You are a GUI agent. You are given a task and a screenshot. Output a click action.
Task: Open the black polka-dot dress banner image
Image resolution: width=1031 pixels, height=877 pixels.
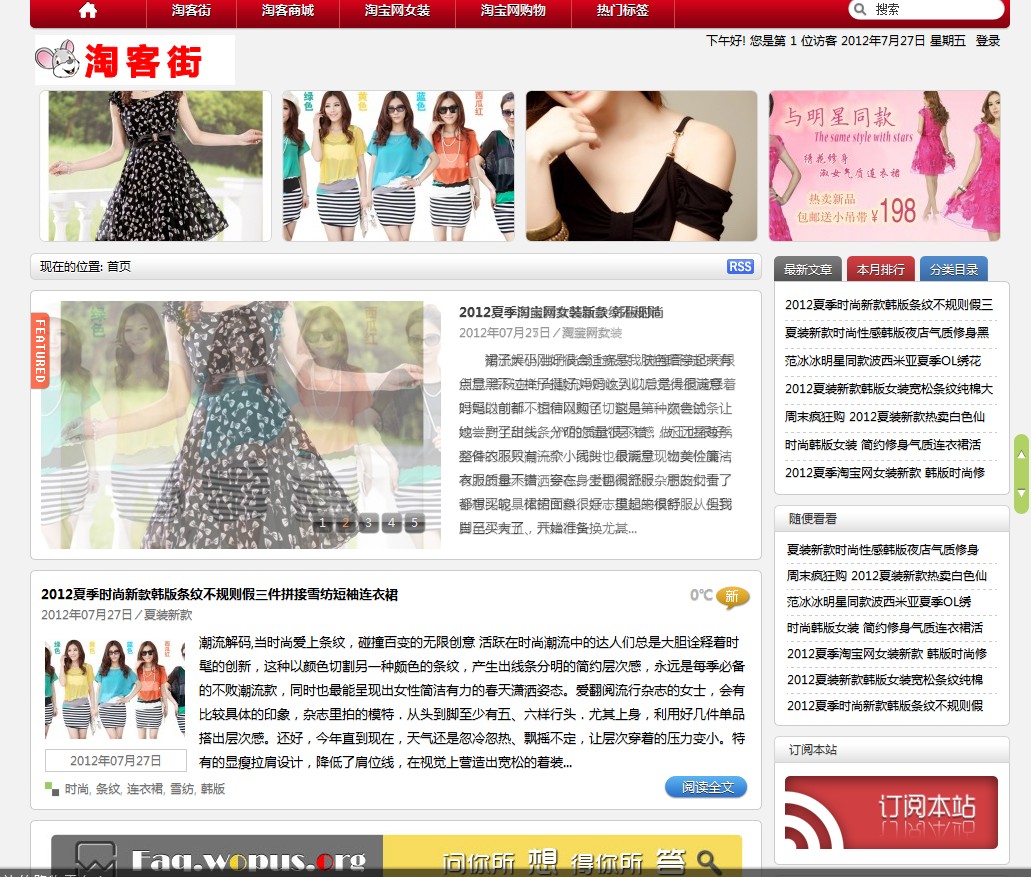tap(155, 166)
